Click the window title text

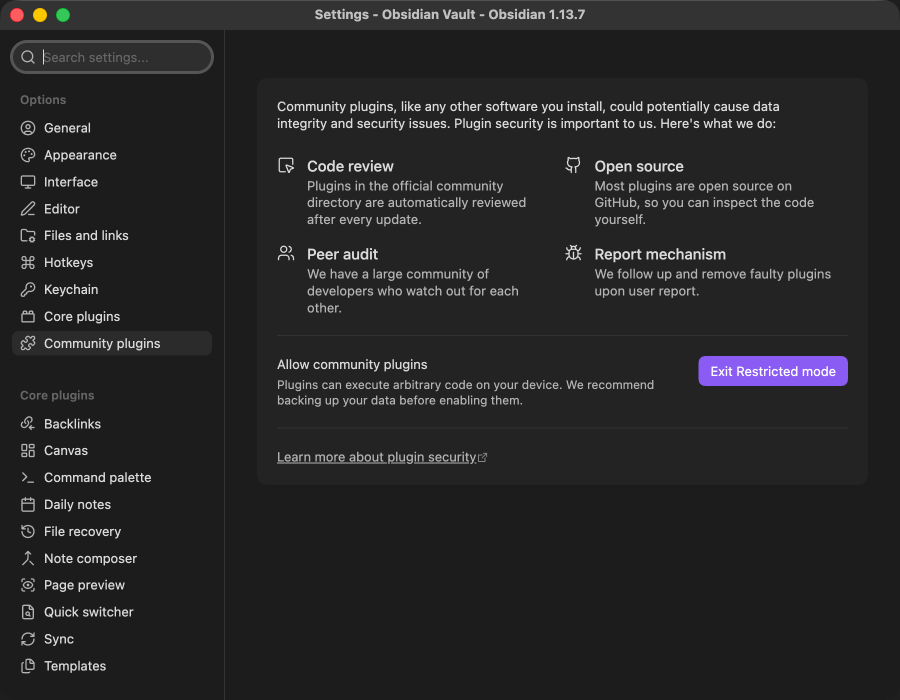[449, 14]
